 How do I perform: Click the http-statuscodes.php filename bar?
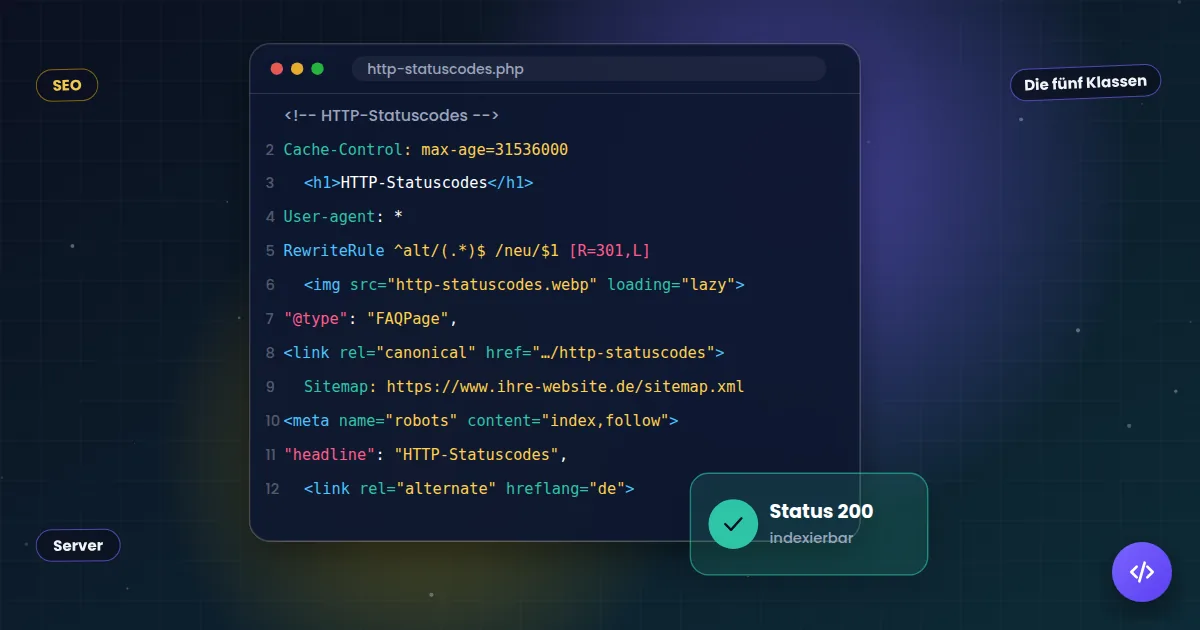point(588,69)
